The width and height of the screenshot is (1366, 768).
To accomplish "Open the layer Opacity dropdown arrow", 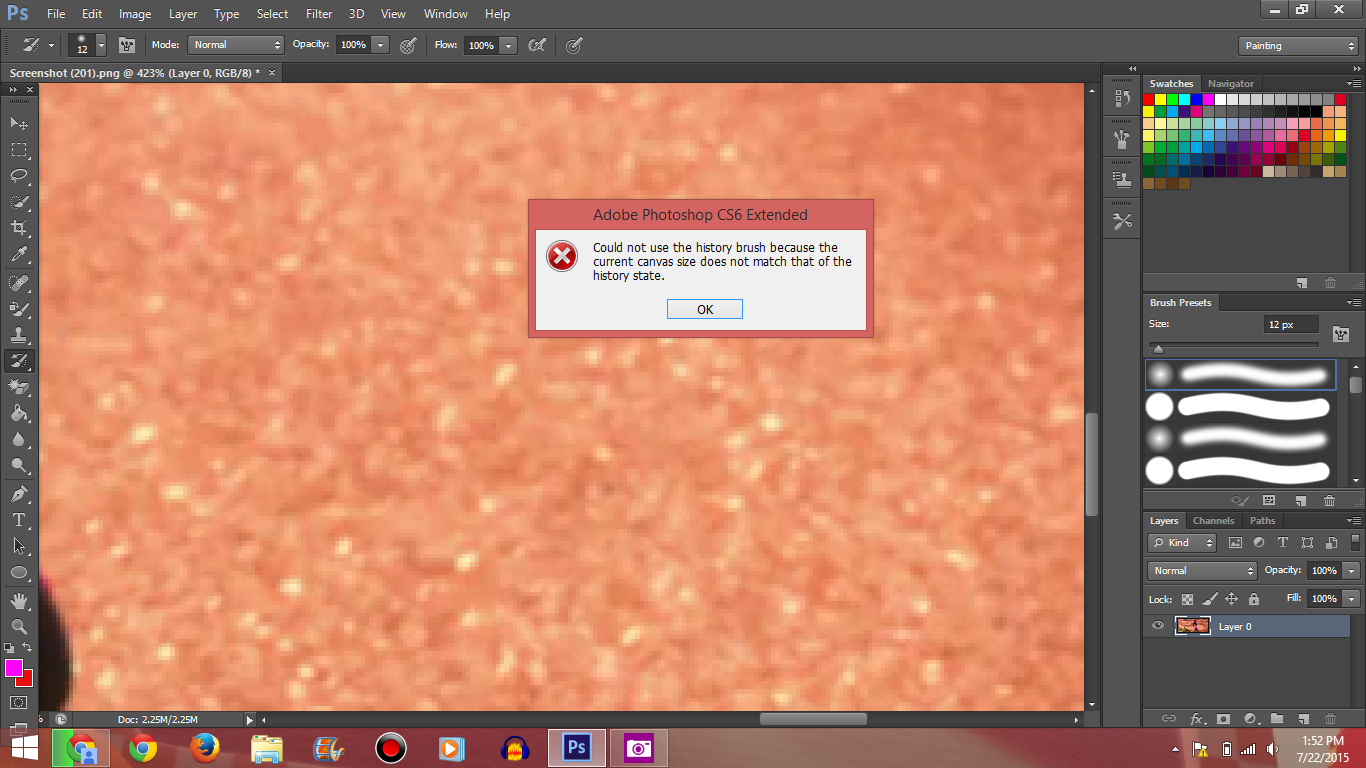I will coord(1352,570).
